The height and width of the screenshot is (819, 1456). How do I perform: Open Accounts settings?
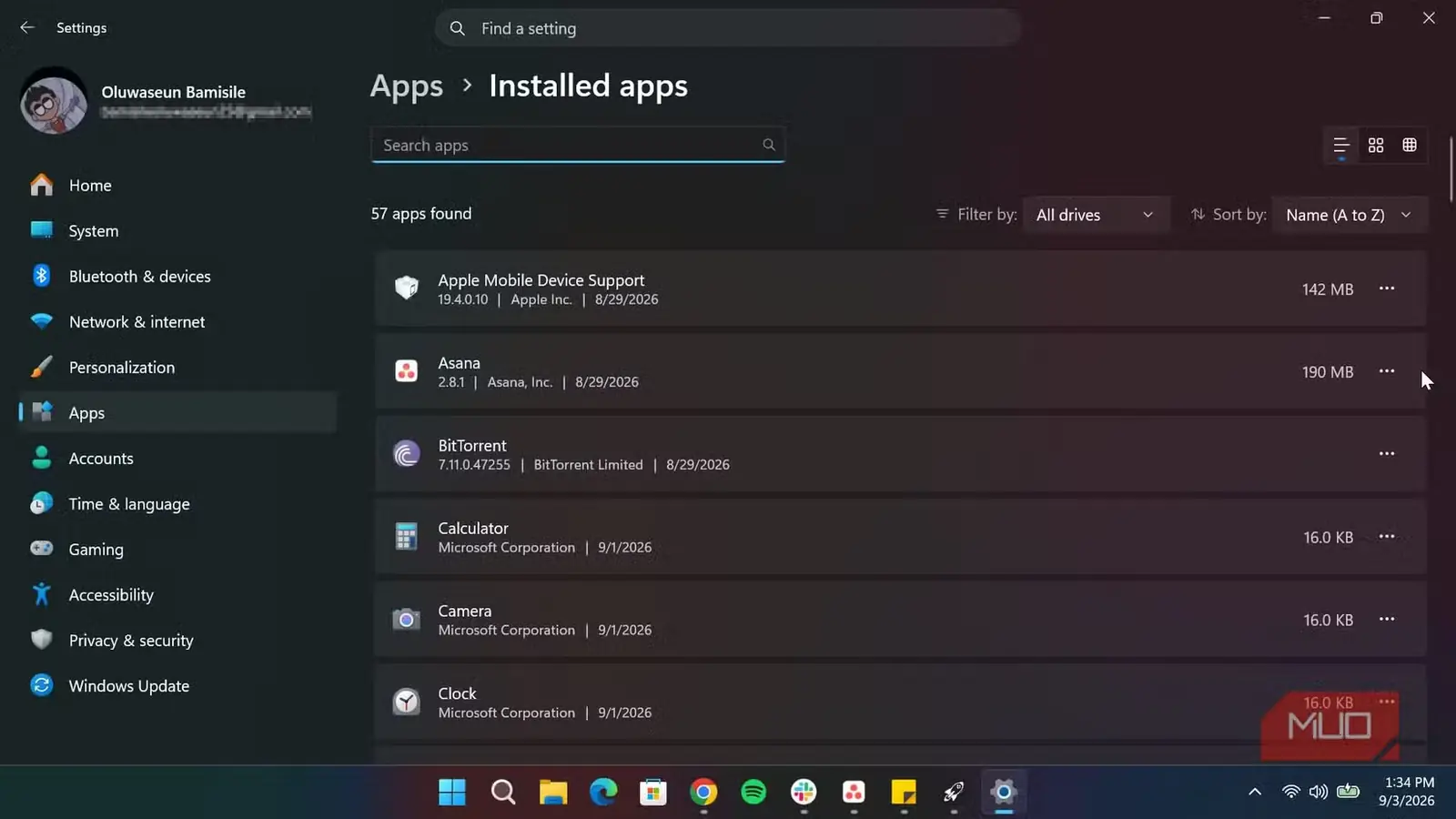click(177, 458)
